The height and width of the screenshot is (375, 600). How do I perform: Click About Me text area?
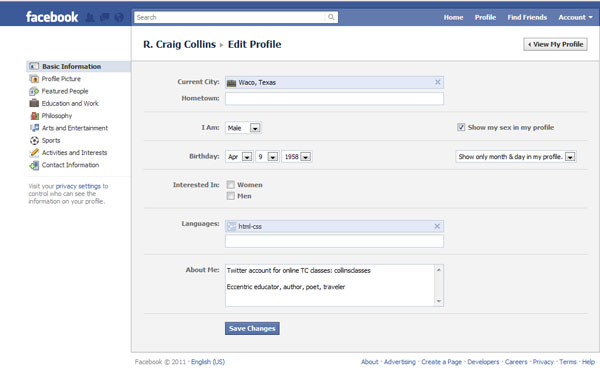[x=330, y=285]
